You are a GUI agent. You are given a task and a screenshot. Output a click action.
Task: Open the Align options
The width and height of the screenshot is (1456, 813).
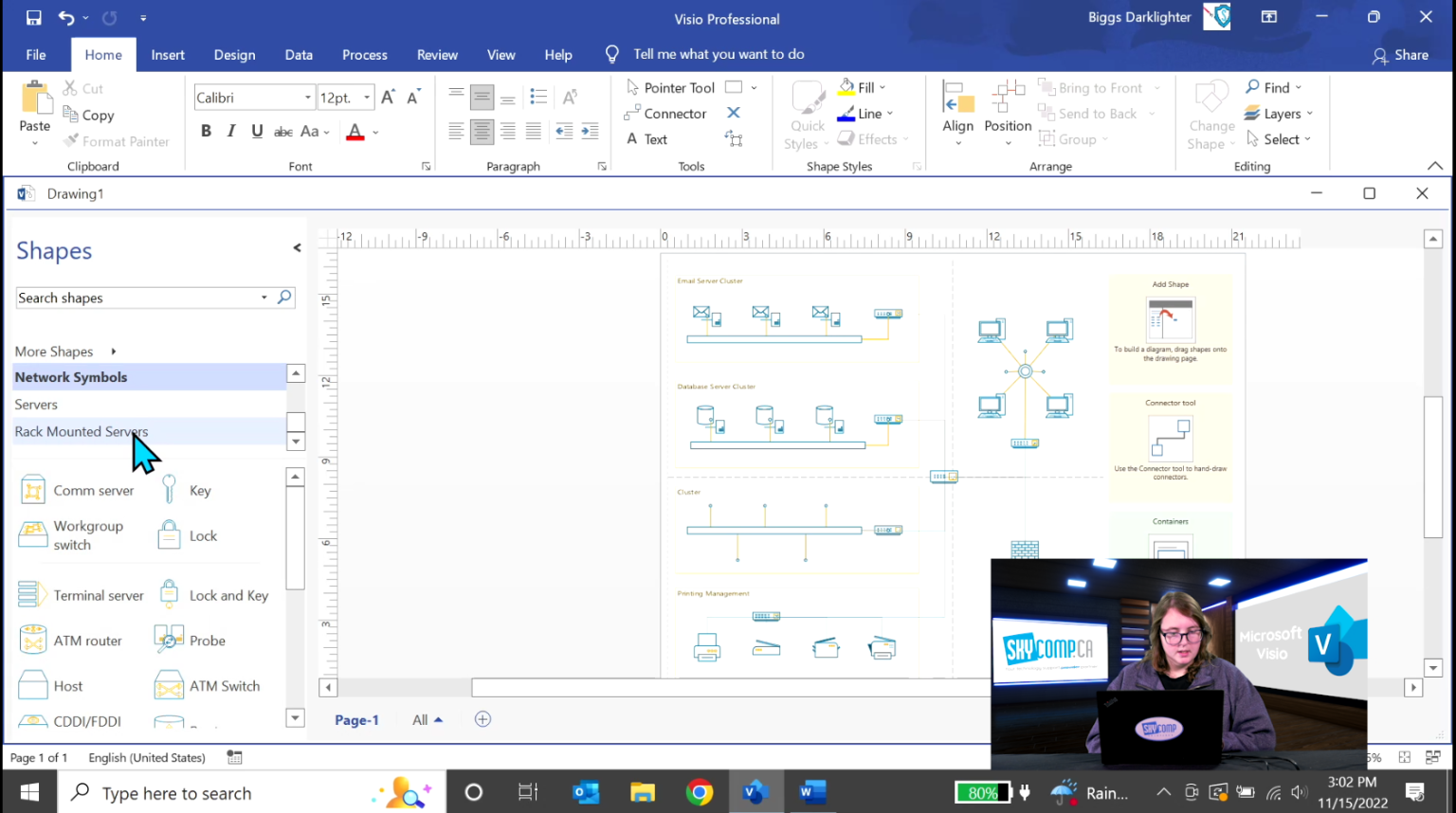tap(957, 112)
